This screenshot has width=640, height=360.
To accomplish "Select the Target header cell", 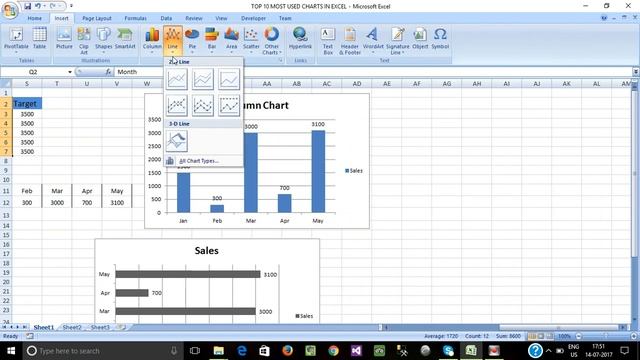I will click(27, 104).
